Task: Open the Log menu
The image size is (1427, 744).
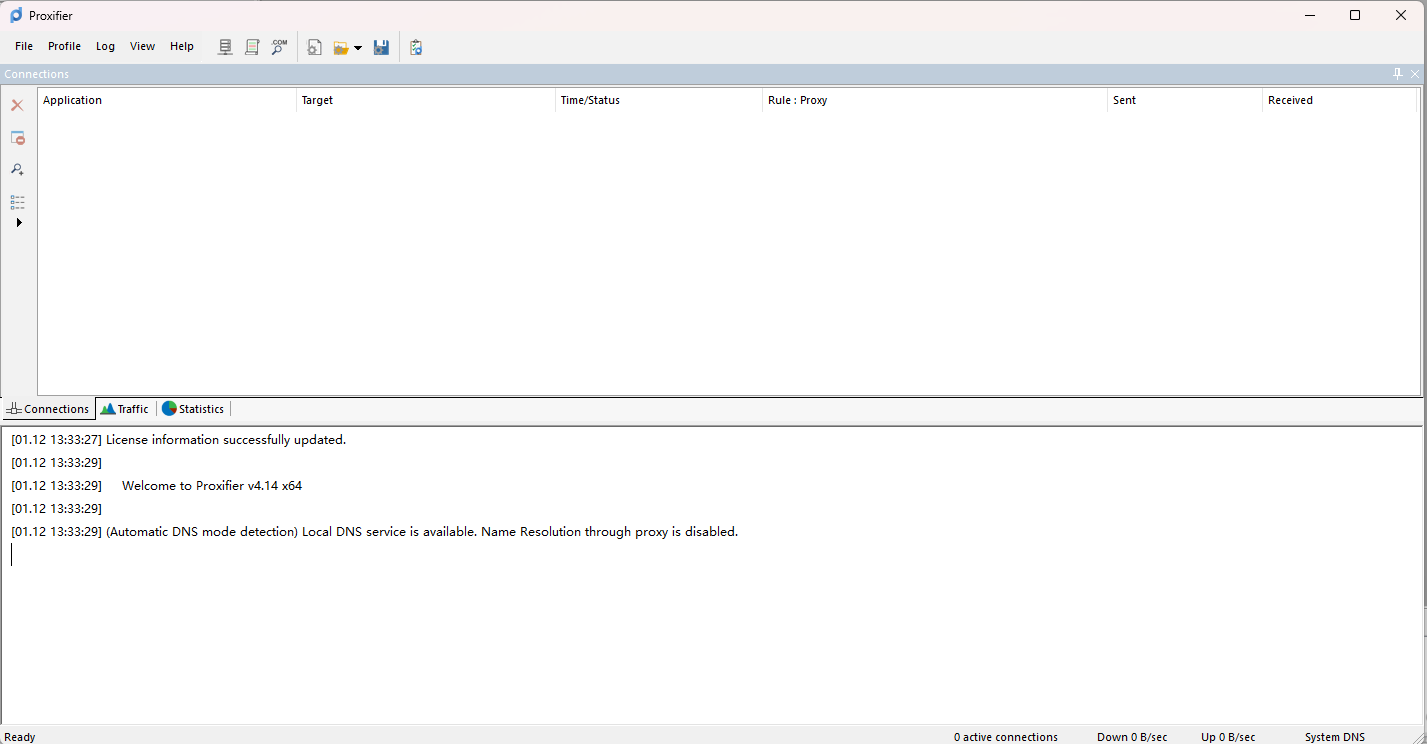Action: 105,46
